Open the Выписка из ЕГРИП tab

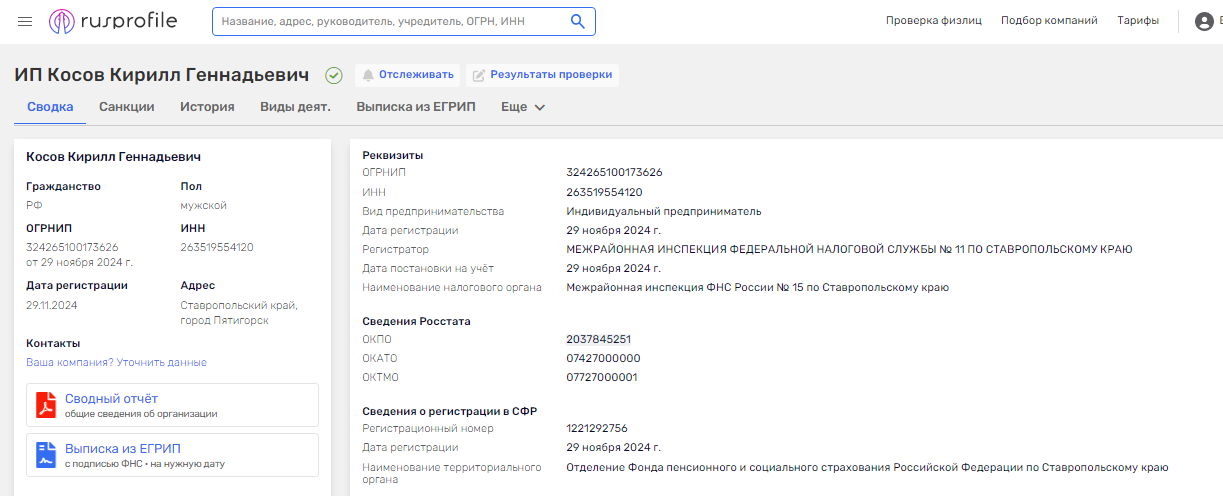tap(416, 107)
